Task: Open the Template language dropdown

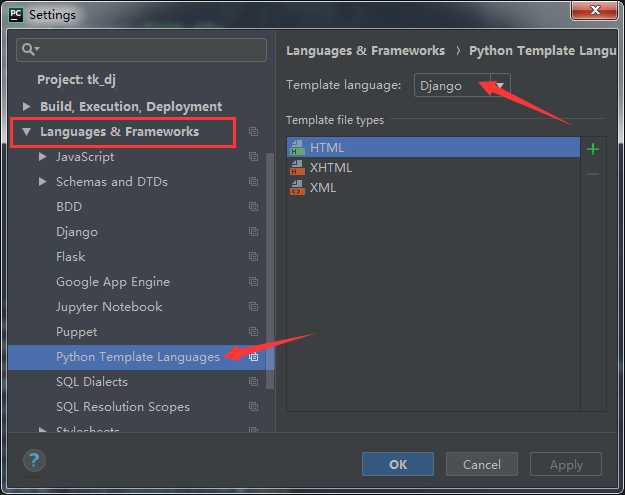Action: [x=462, y=85]
